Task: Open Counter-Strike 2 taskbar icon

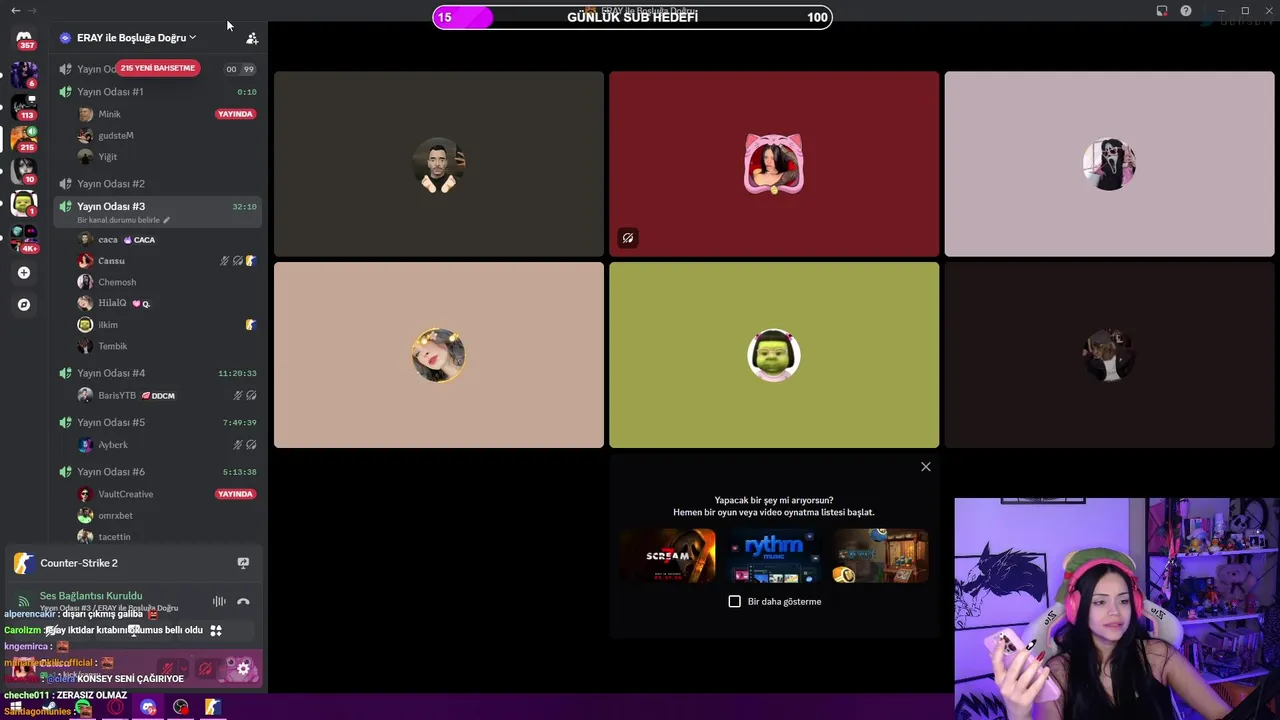Action: [x=213, y=707]
